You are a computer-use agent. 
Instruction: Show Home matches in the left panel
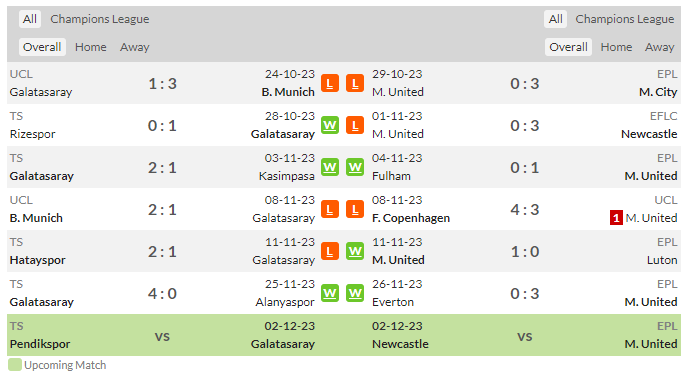tap(91, 47)
